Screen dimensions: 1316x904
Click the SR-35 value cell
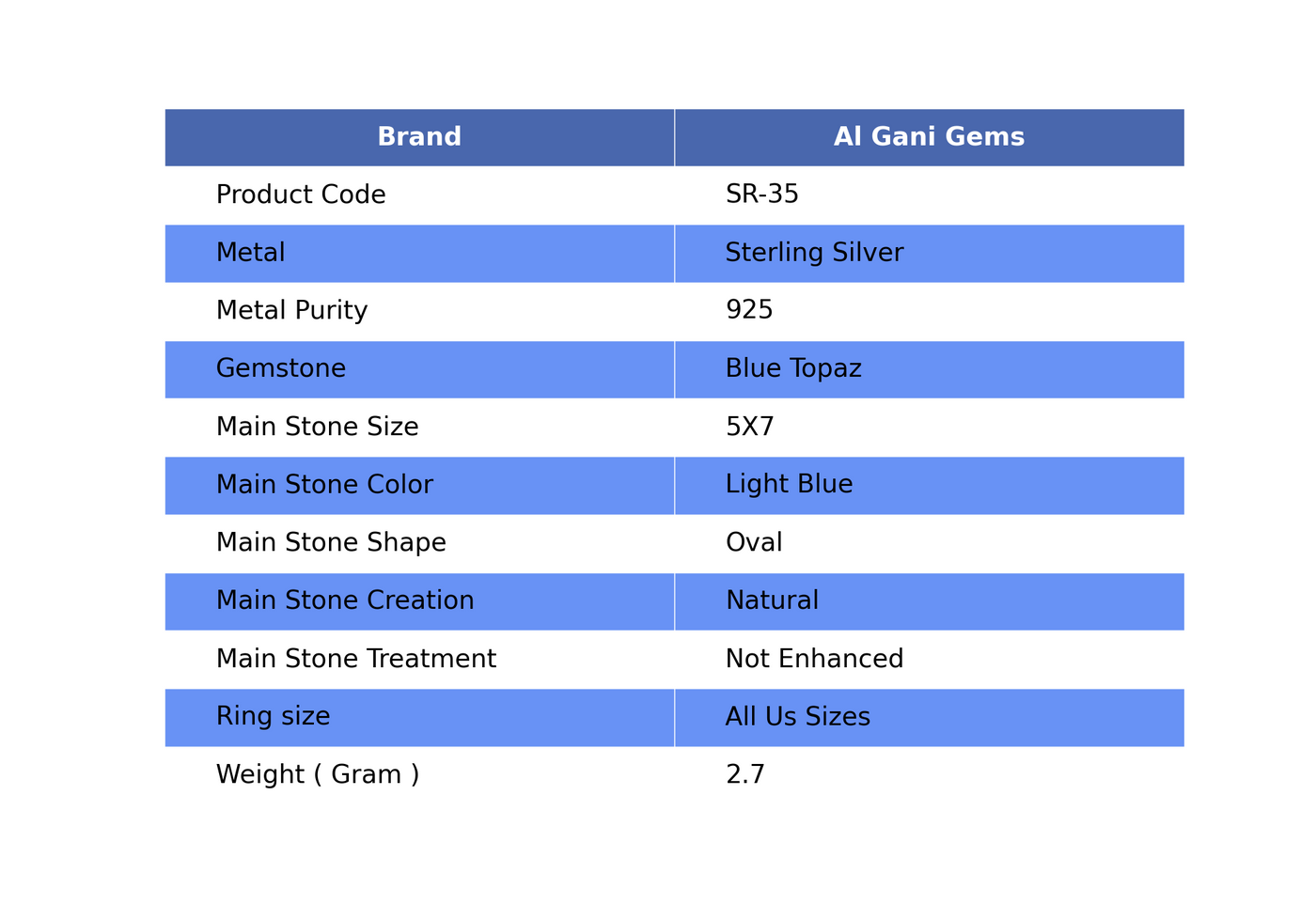click(930, 195)
